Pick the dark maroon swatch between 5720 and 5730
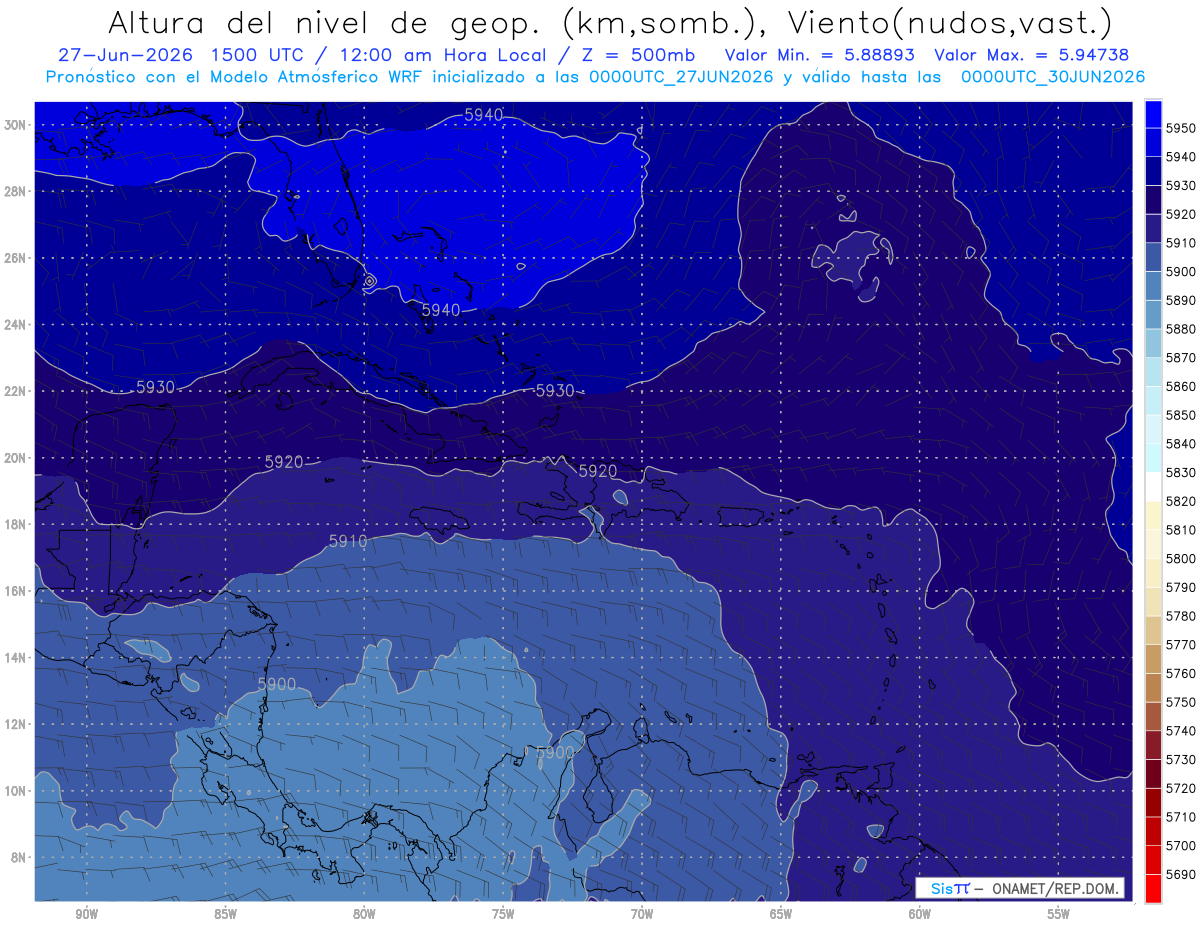Viewport: 1200px width, 927px height. point(1153,773)
